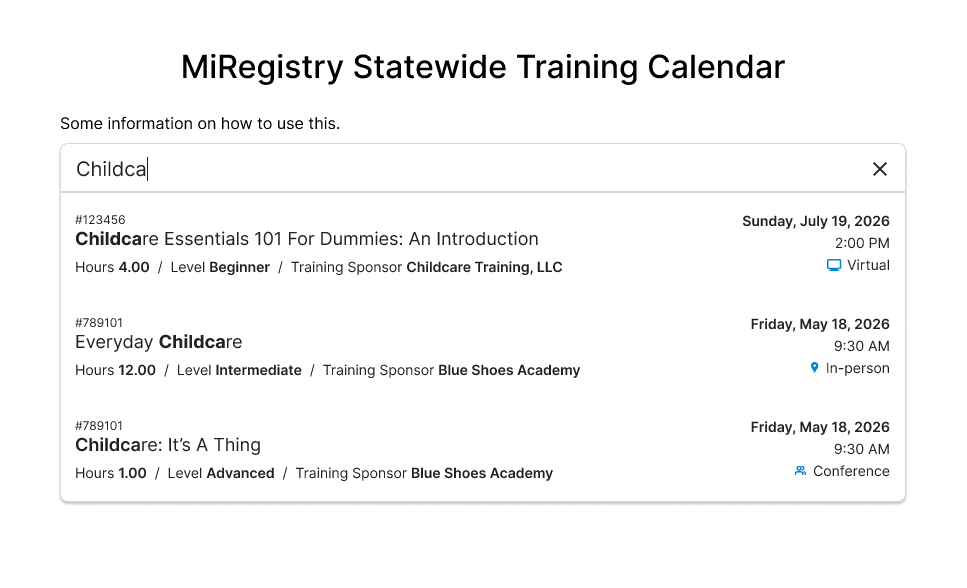
Task: Click the MiRegistry Statewide Training Calendar heading
Action: pos(483,67)
